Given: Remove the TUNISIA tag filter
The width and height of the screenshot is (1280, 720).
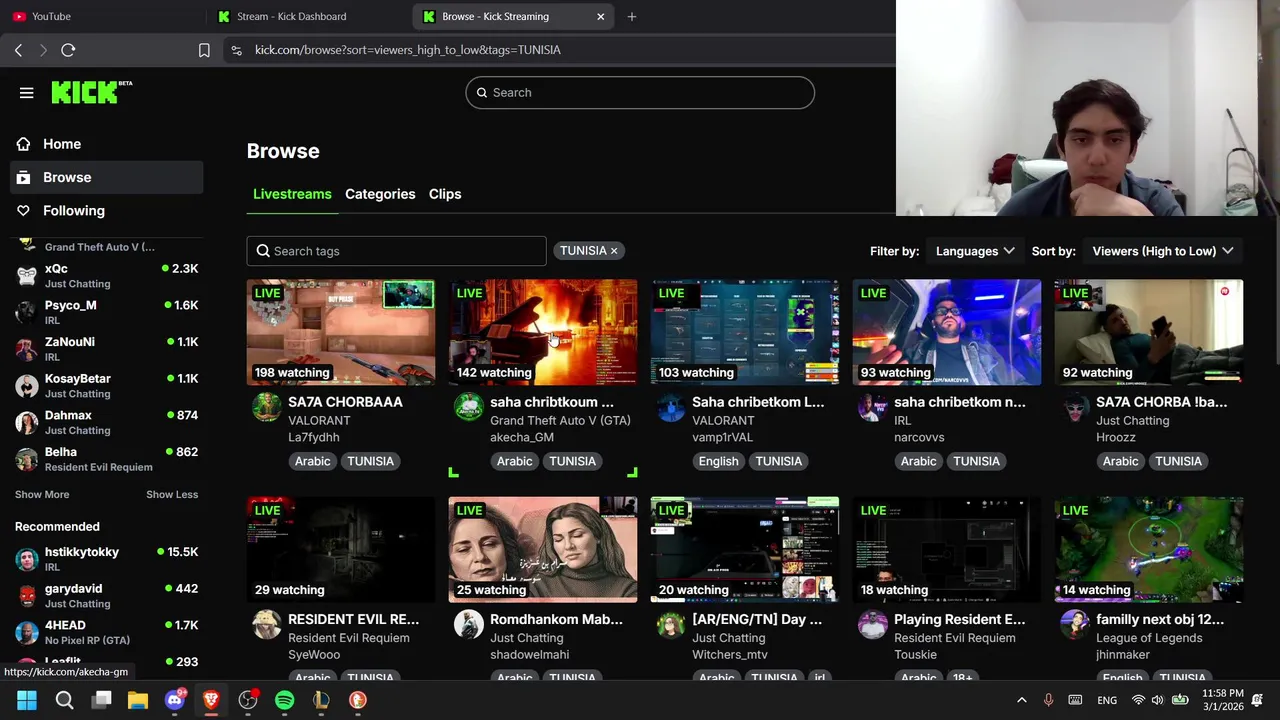Looking at the screenshot, I should click(614, 251).
